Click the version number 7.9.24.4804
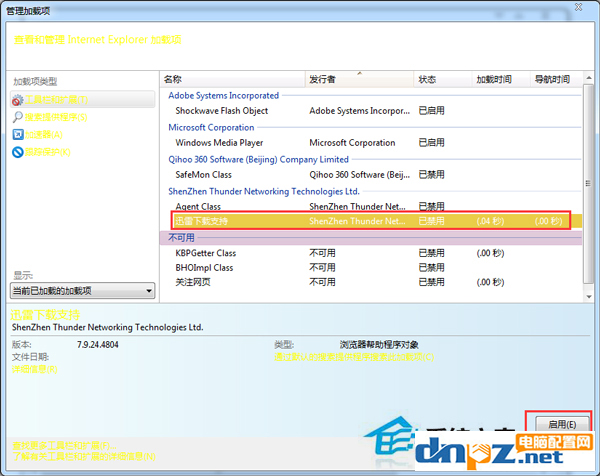Image resolution: width=600 pixels, height=476 pixels. (98, 345)
